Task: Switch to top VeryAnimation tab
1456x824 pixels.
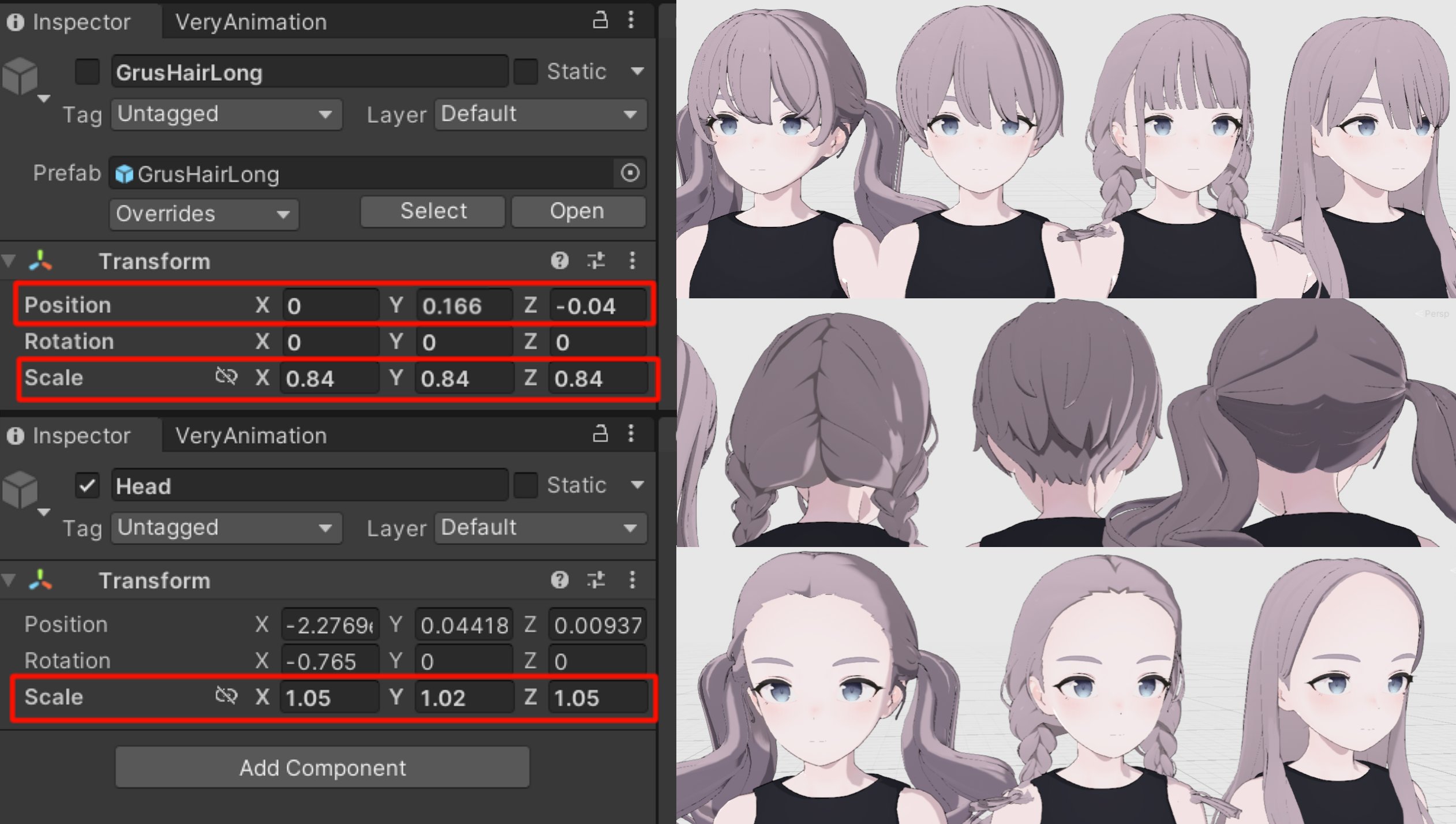Action: tap(251, 22)
